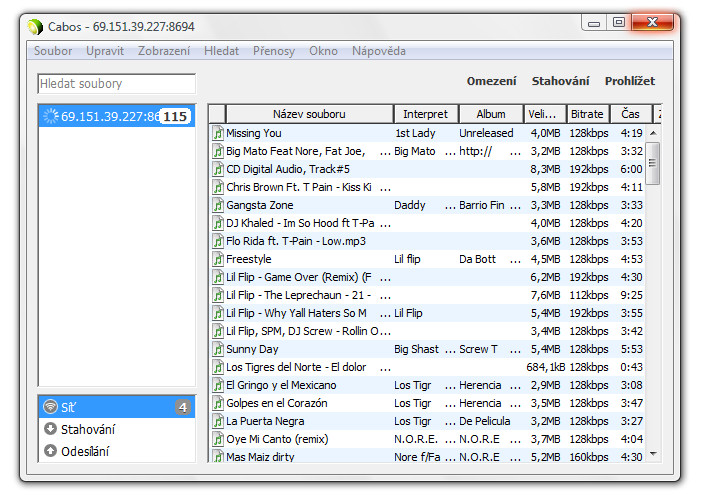Click the 1st Lady interpret cell
Viewport: 703px width, 497px height.
coord(415,133)
